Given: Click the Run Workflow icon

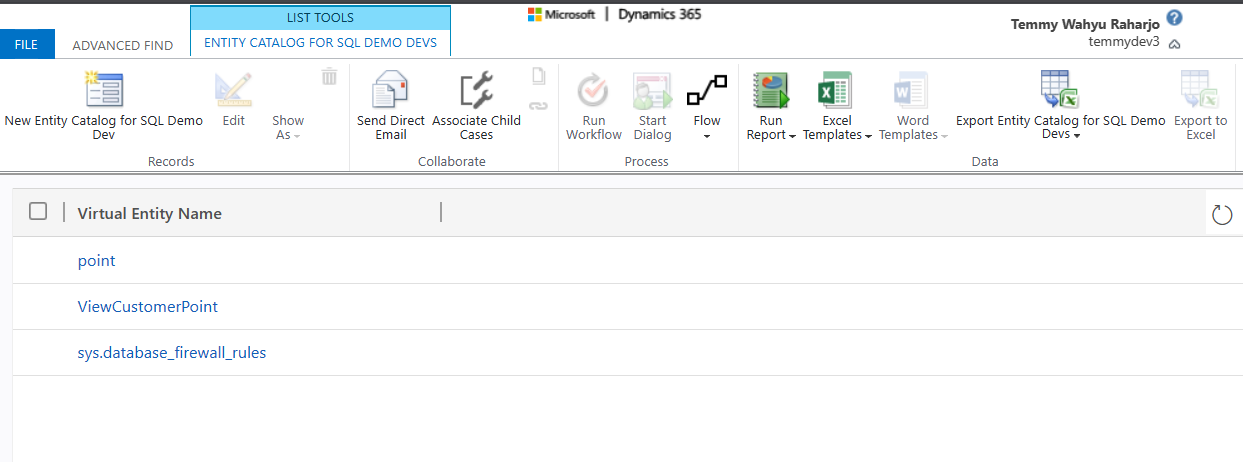Looking at the screenshot, I should (x=593, y=91).
